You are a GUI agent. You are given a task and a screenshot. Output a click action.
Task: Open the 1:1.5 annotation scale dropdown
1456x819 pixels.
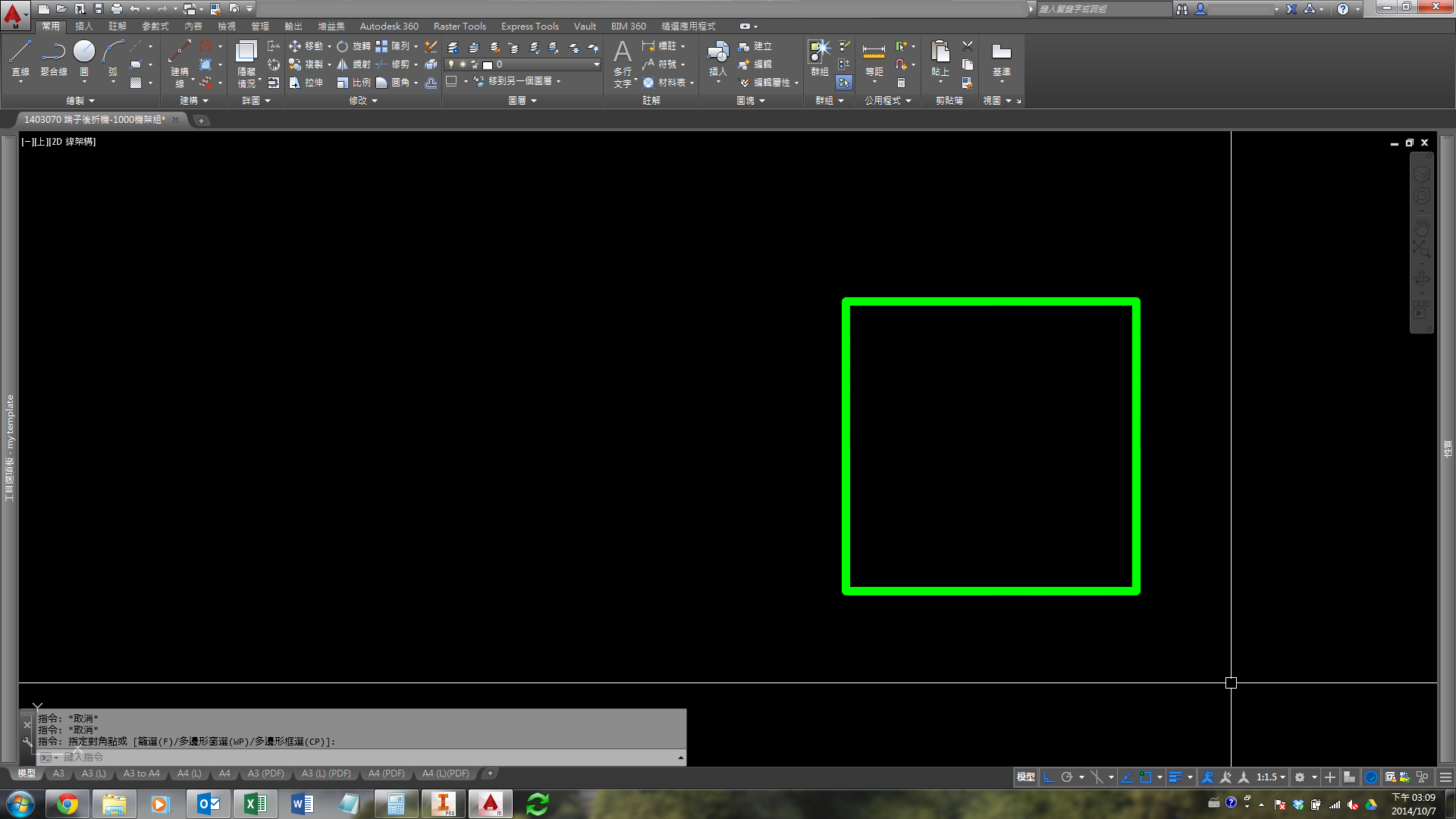click(x=1271, y=777)
